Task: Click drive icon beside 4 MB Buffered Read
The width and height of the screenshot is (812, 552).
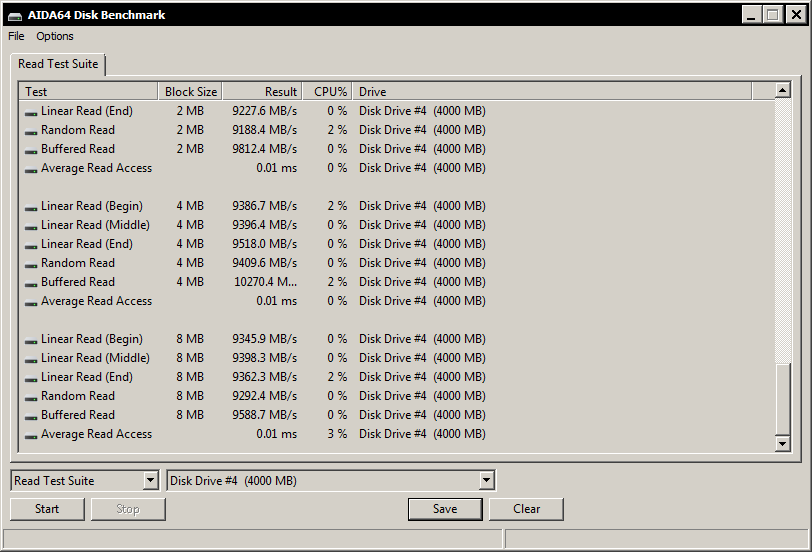Action: 31,283
